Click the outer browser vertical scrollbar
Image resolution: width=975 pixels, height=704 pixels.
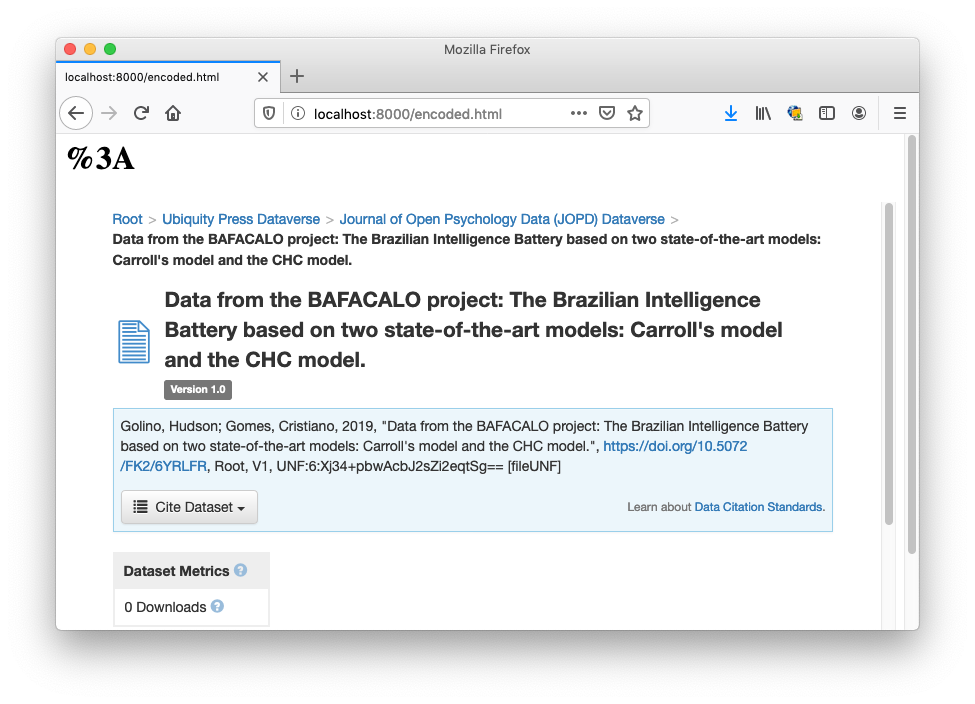click(x=912, y=344)
